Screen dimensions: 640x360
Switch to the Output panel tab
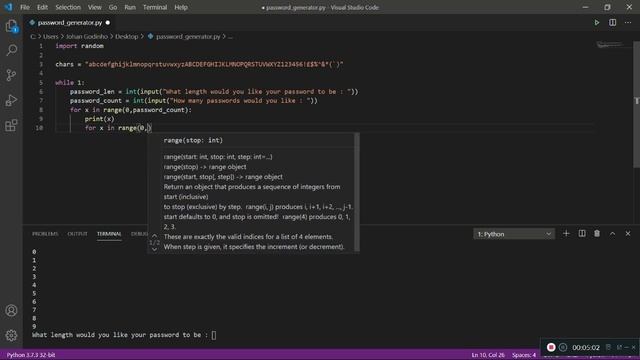click(x=78, y=234)
